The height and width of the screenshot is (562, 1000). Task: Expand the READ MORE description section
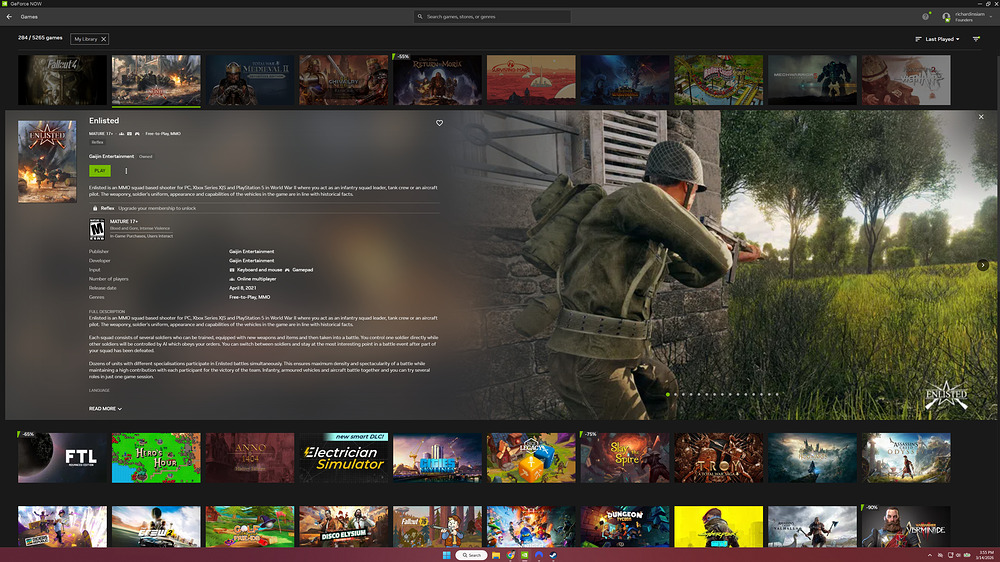pos(105,409)
